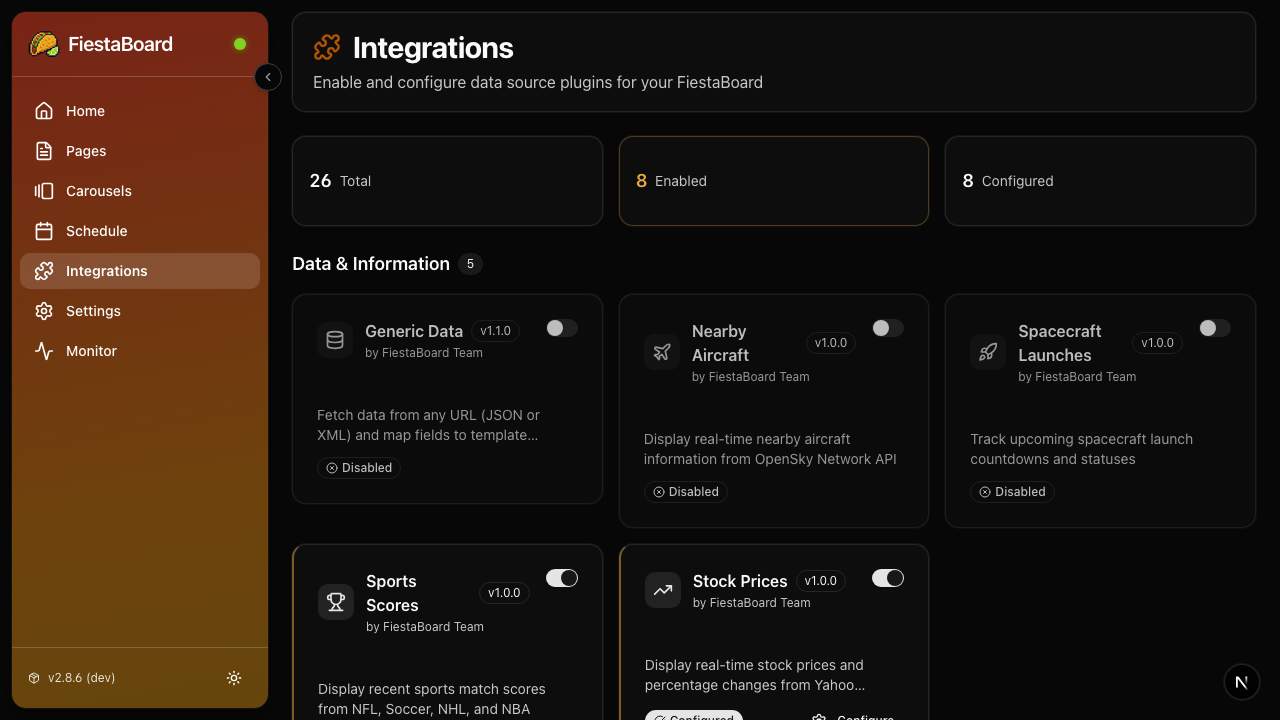Open the Monitor view
The width and height of the screenshot is (1280, 720).
140,351
